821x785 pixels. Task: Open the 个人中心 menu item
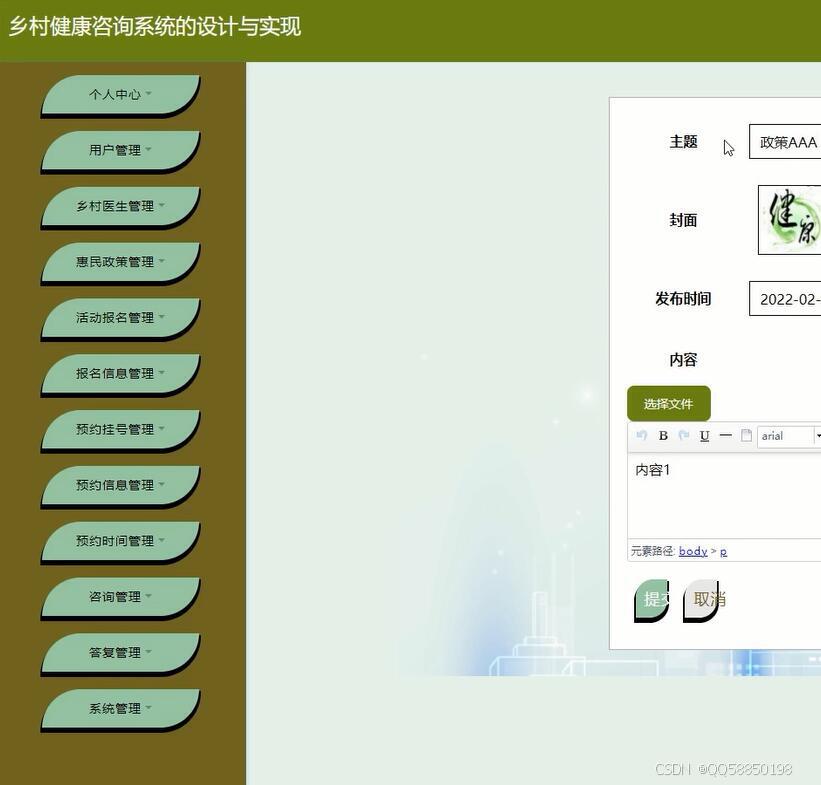[120, 93]
